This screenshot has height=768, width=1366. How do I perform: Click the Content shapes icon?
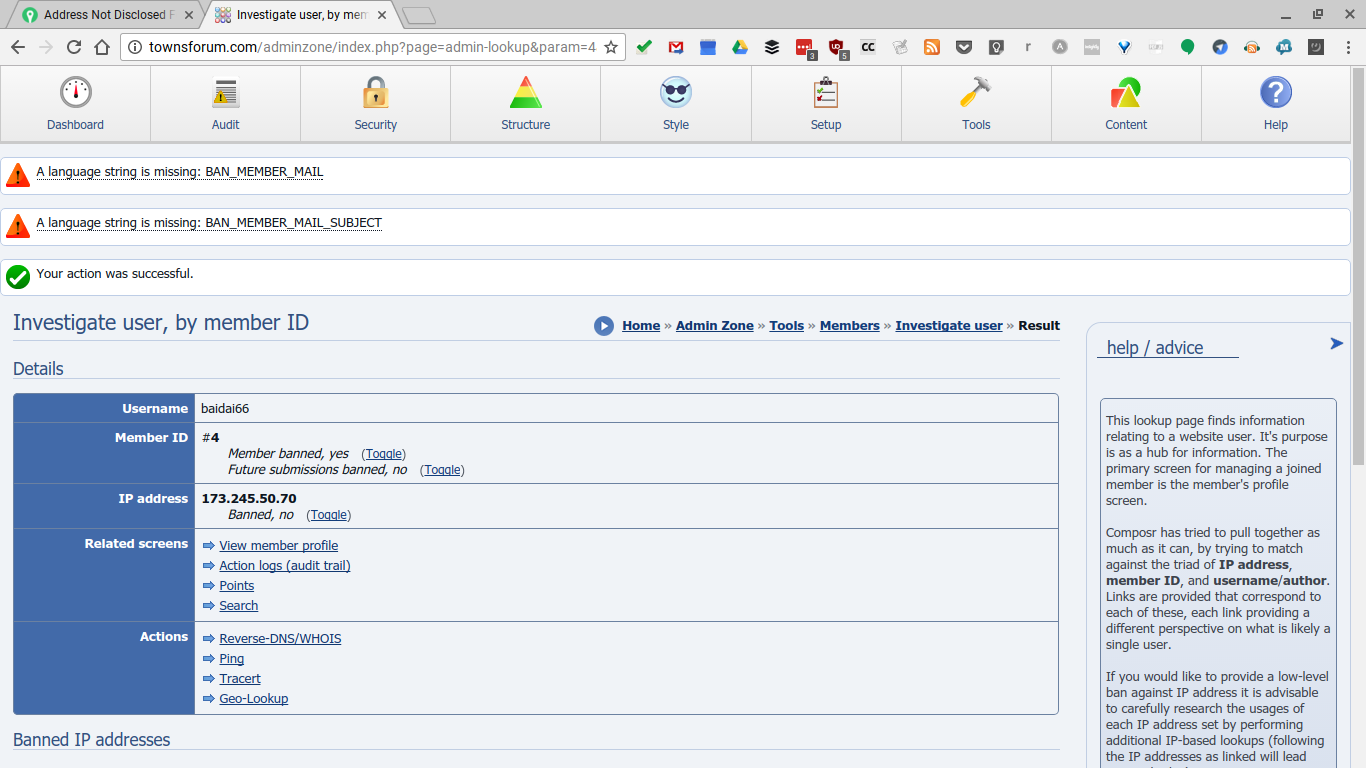pyautogui.click(x=1126, y=93)
